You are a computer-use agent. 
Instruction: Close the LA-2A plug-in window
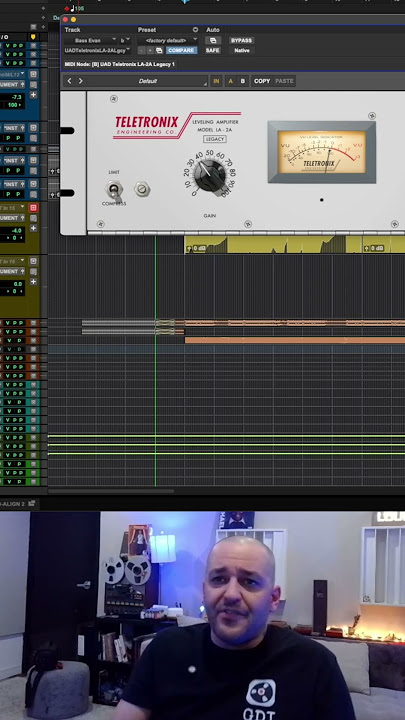[65, 19]
